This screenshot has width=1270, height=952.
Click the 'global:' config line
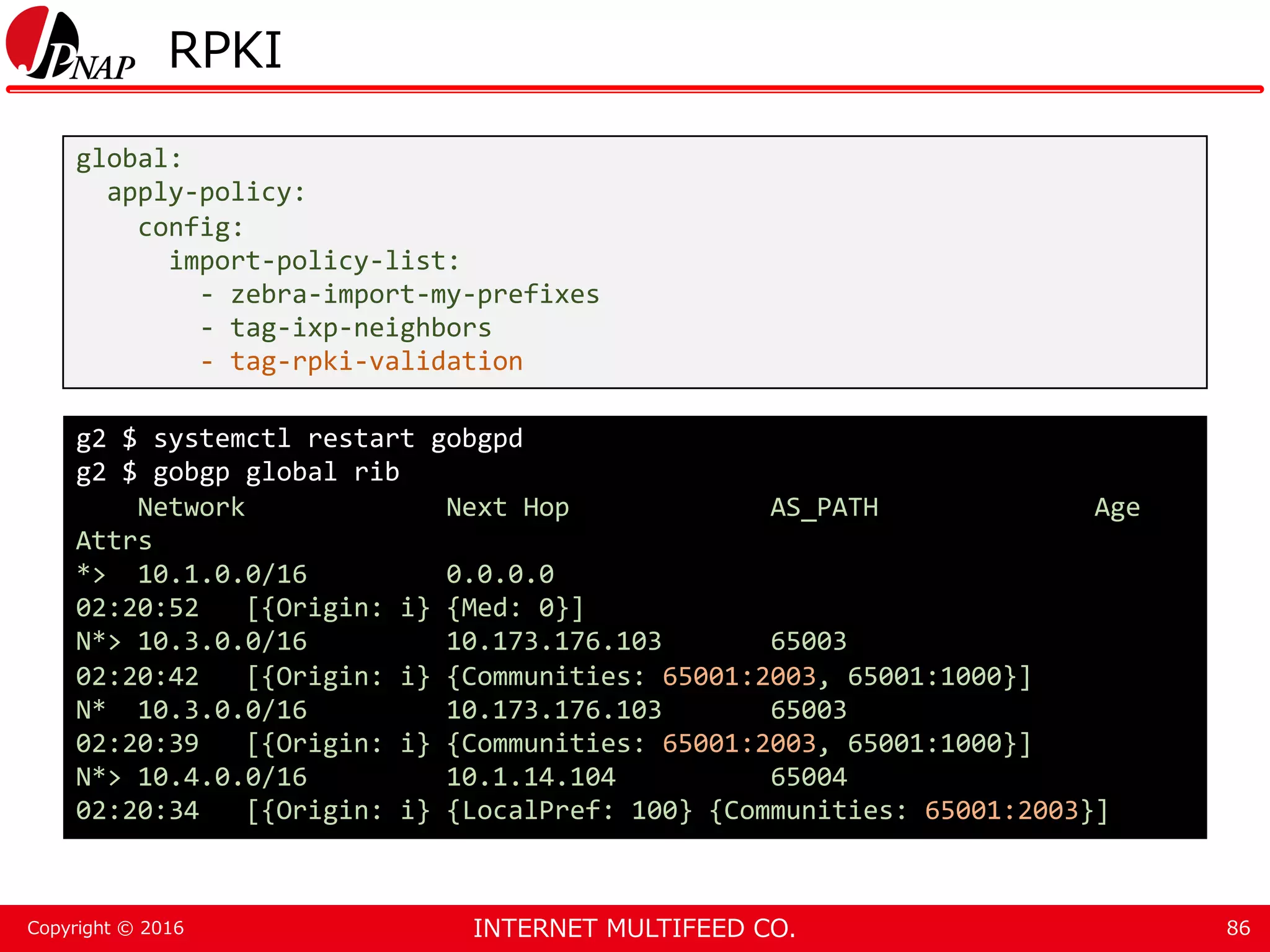point(129,159)
